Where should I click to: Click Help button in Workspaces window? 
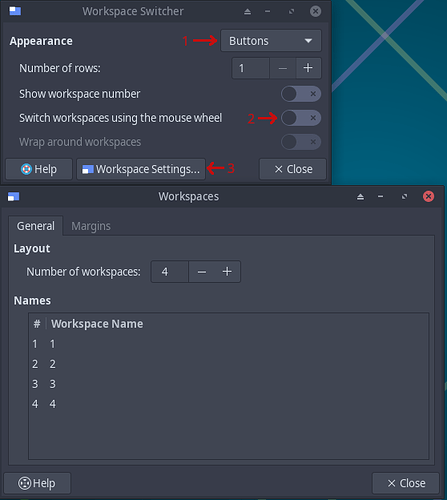tap(37, 483)
